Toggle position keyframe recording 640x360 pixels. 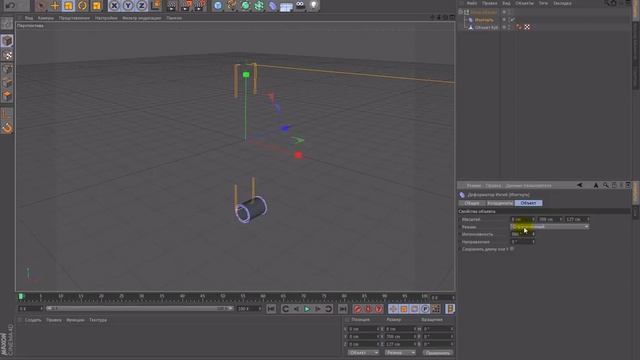point(393,309)
